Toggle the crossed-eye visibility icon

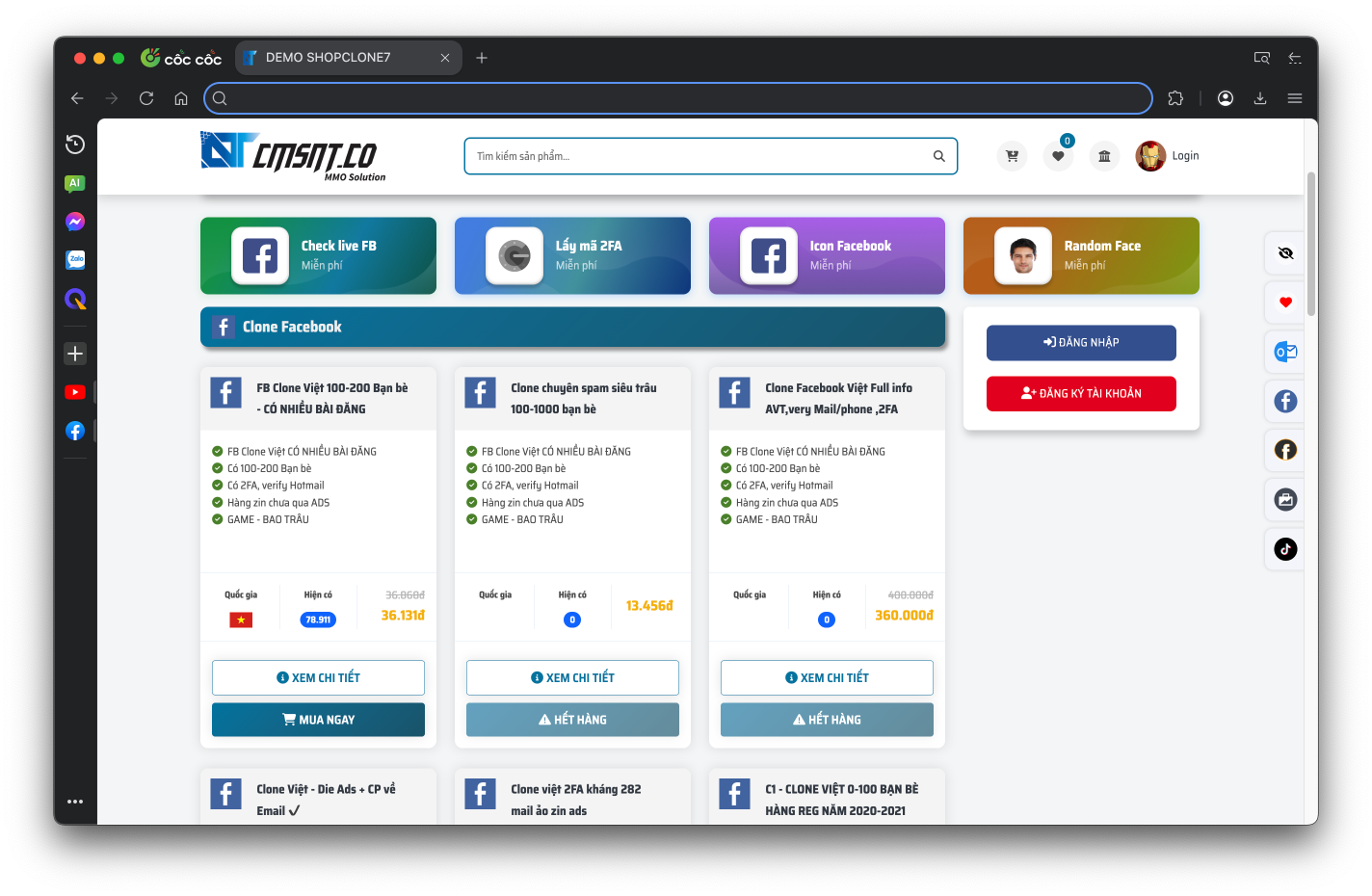tap(1285, 253)
